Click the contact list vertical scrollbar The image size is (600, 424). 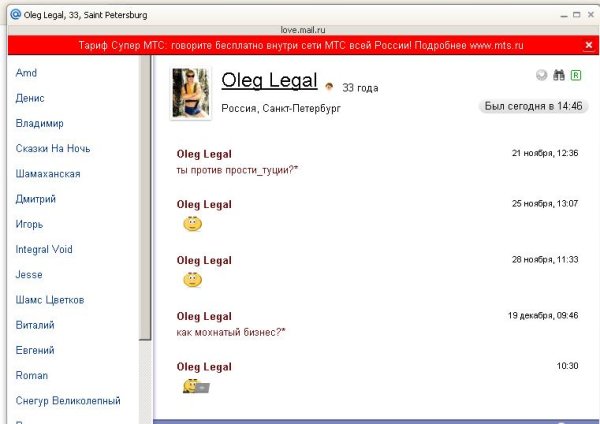tap(146, 200)
